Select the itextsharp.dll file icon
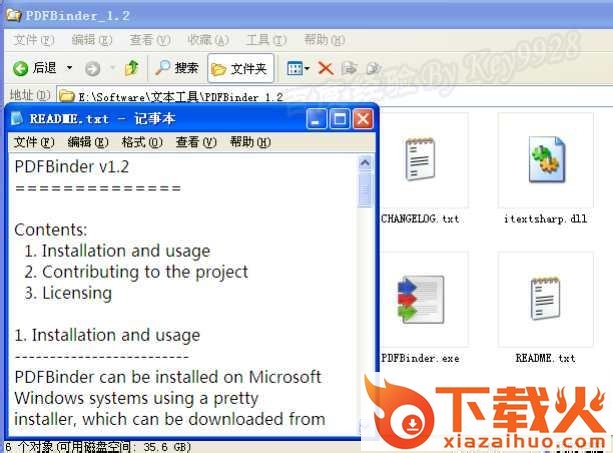This screenshot has width=613, height=453. pyautogui.click(x=547, y=159)
